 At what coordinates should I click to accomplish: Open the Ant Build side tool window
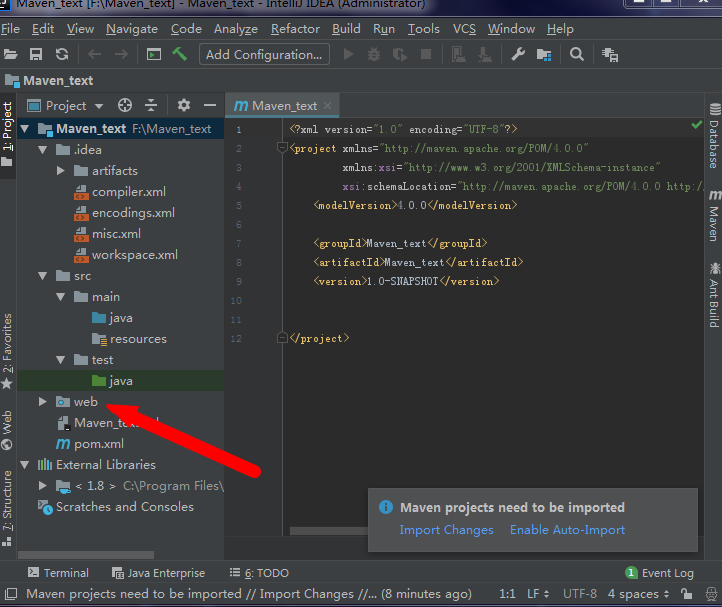[714, 295]
